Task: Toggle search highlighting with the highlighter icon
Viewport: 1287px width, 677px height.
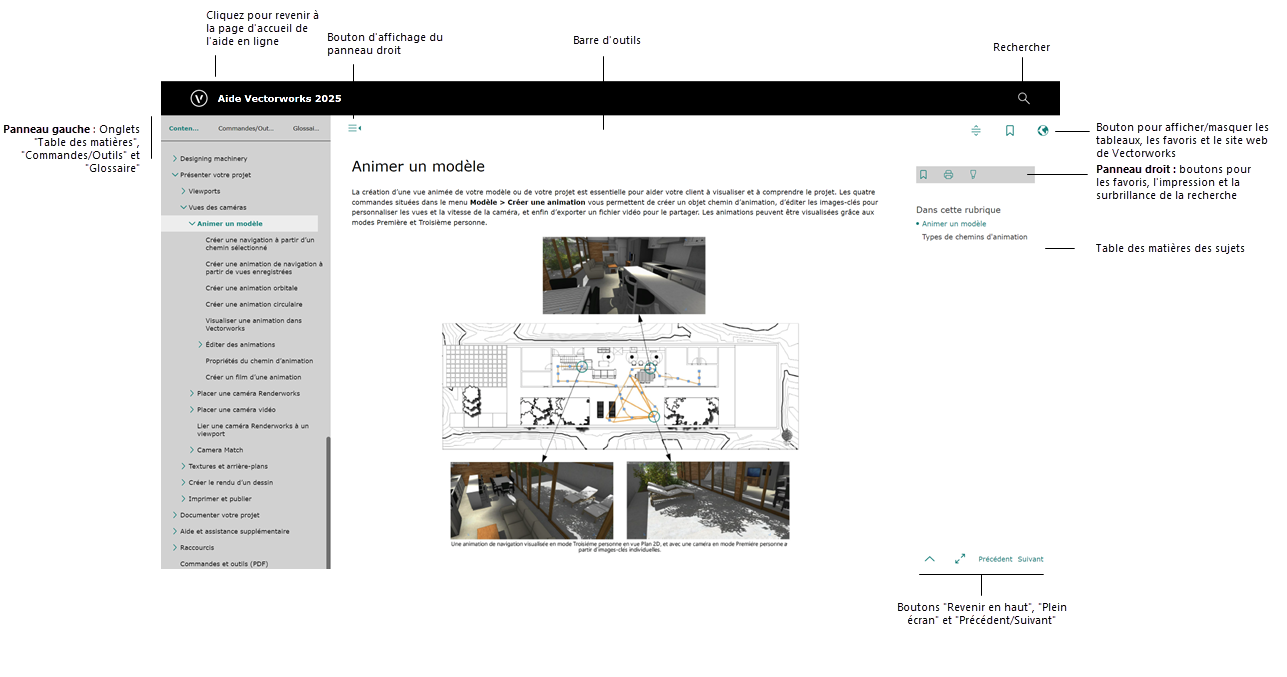Action: (973, 175)
